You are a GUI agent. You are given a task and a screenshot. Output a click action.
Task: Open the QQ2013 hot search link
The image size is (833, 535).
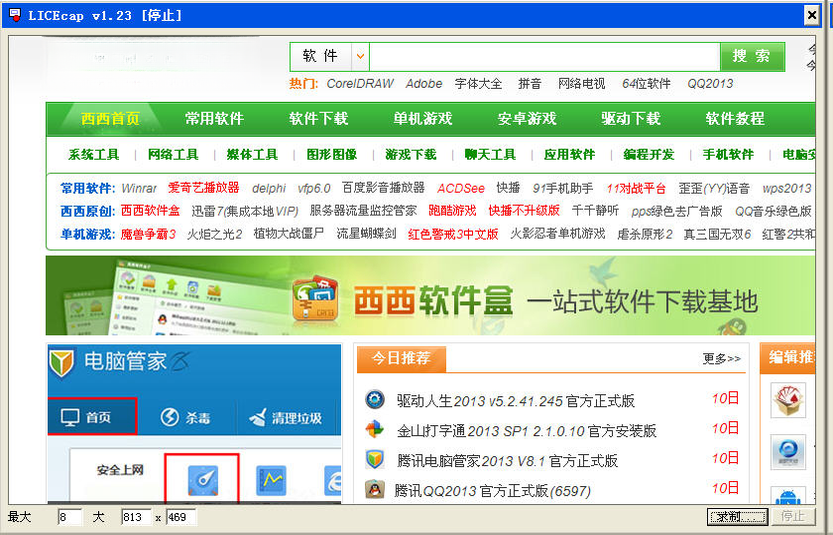tap(710, 84)
